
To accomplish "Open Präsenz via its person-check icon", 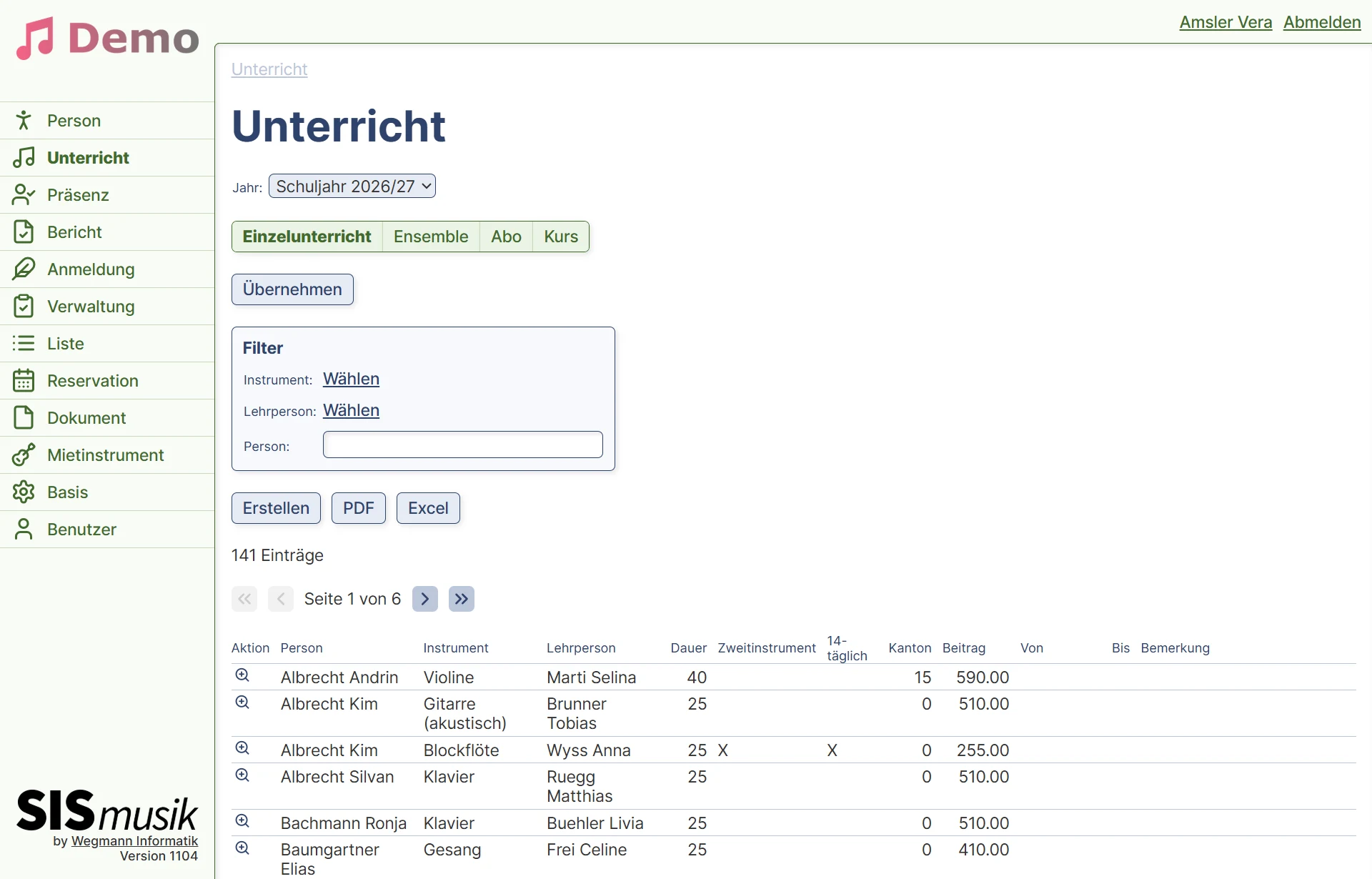I will point(24,194).
